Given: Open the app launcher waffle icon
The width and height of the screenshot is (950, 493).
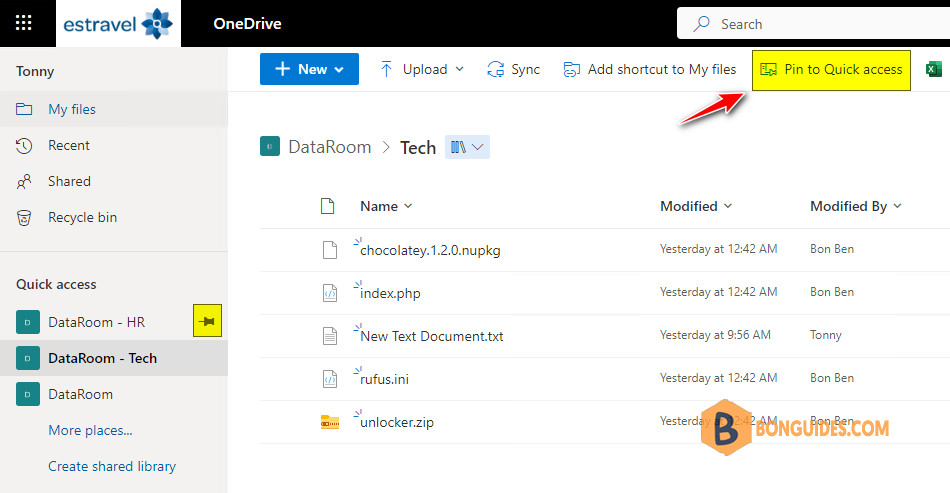Looking at the screenshot, I should [x=24, y=24].
